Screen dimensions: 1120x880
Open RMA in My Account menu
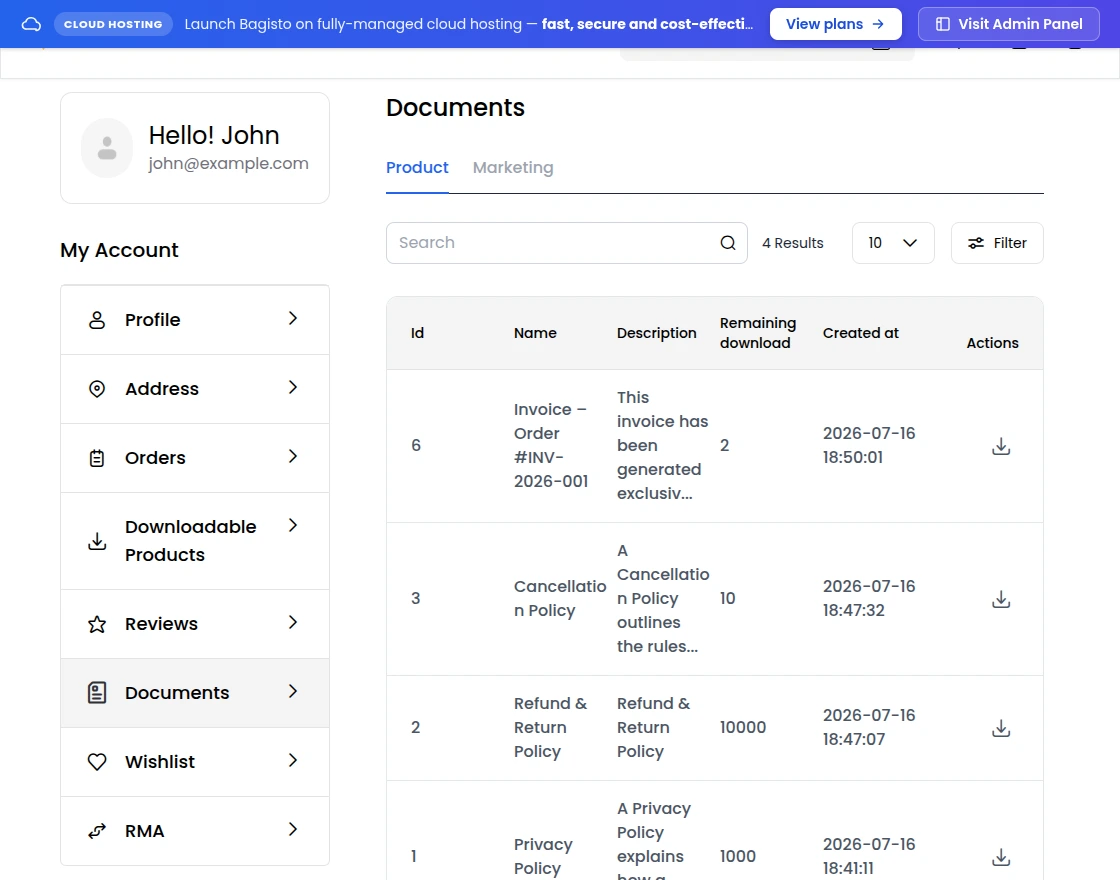click(195, 831)
